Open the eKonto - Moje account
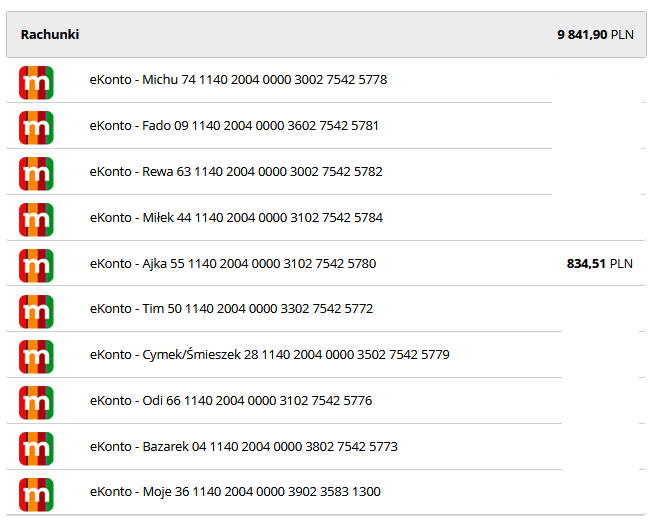Viewport: 666px width, 531px height. (235, 493)
